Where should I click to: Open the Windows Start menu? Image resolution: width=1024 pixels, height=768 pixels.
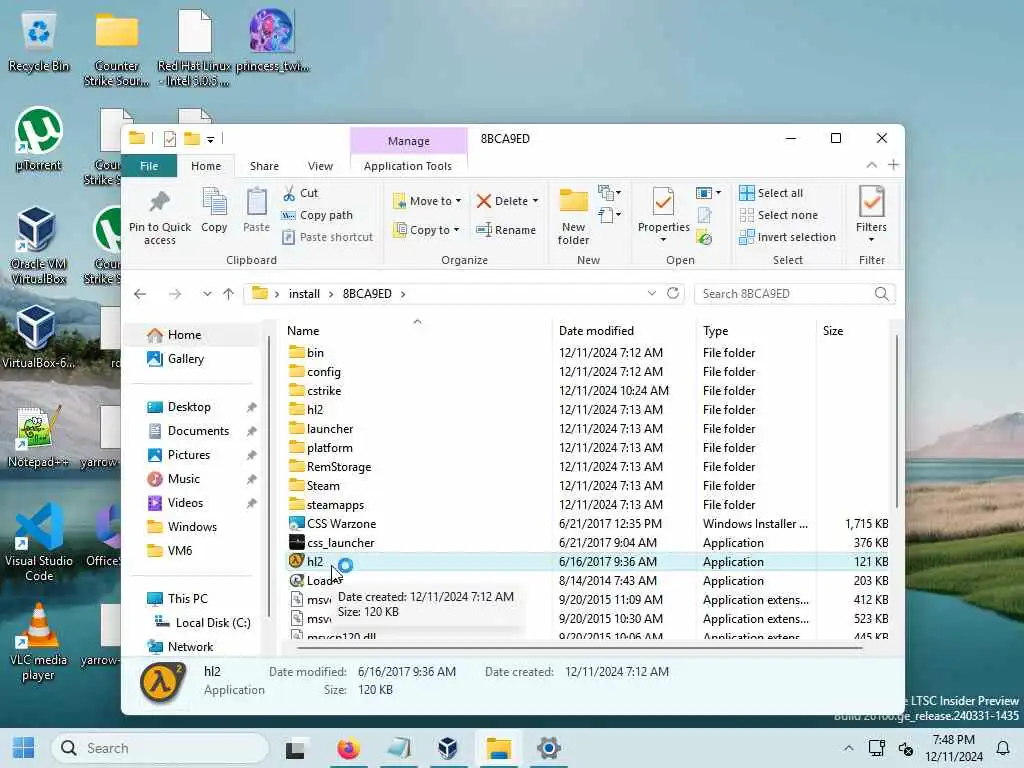(x=24, y=748)
